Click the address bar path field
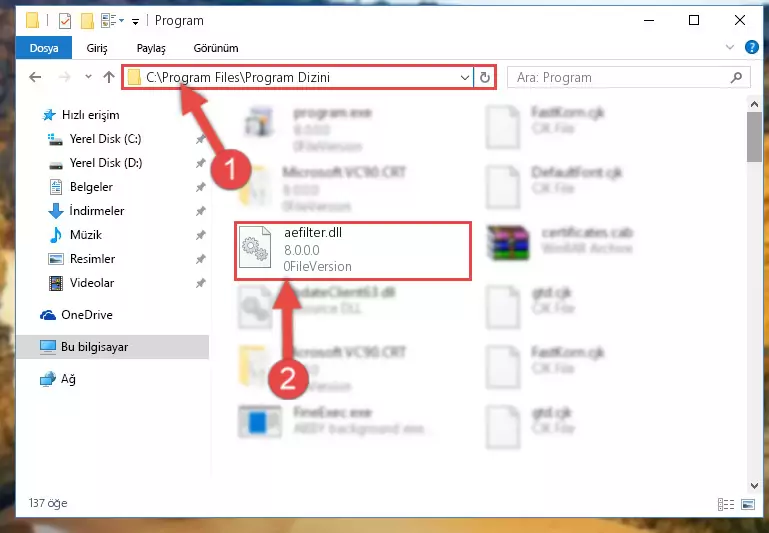Viewport: 769px width, 533px height. (298, 77)
